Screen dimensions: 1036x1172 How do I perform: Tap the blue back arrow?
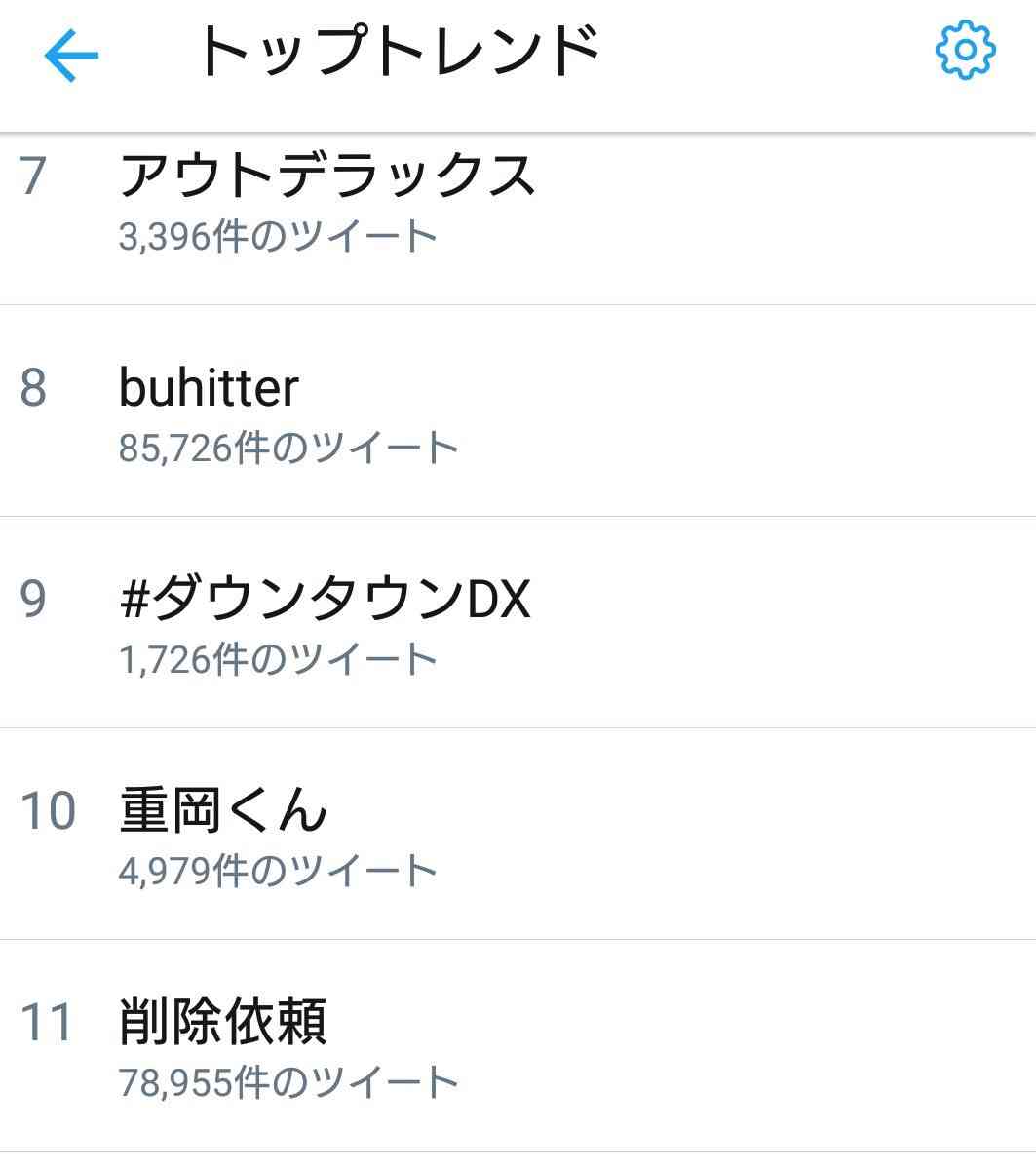[71, 55]
